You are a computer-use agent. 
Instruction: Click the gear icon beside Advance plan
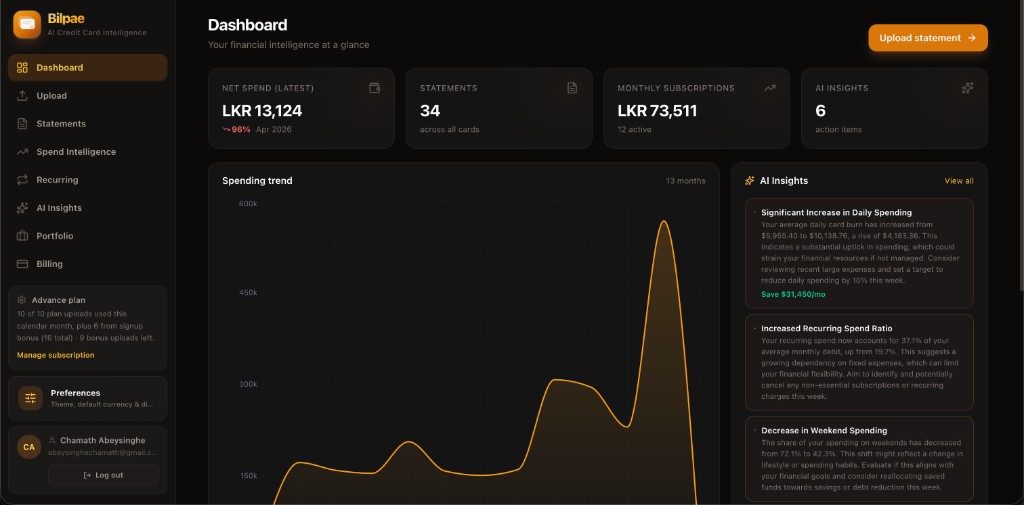coord(22,301)
